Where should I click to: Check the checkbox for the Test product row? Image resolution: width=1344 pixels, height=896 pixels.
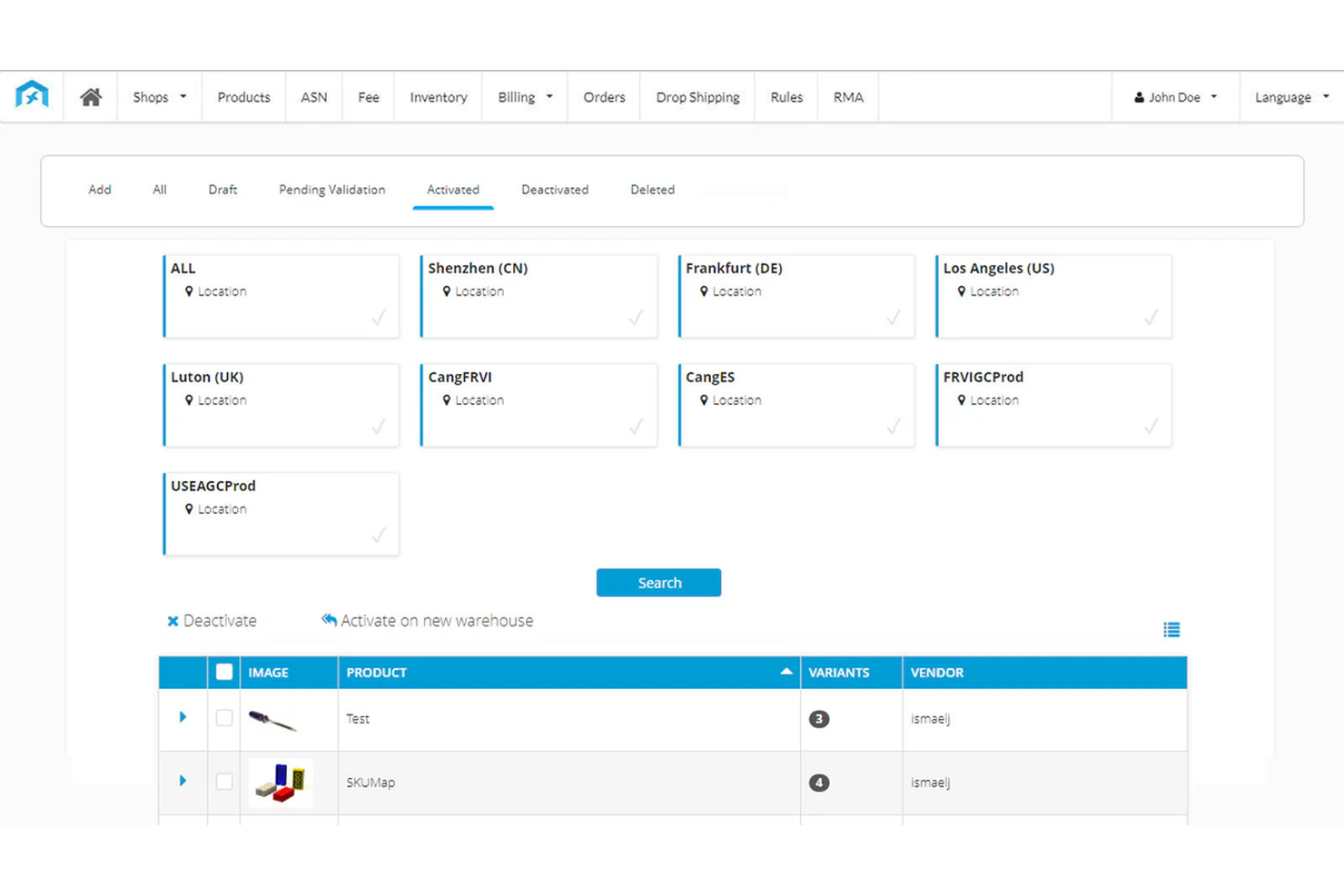pyautogui.click(x=223, y=717)
